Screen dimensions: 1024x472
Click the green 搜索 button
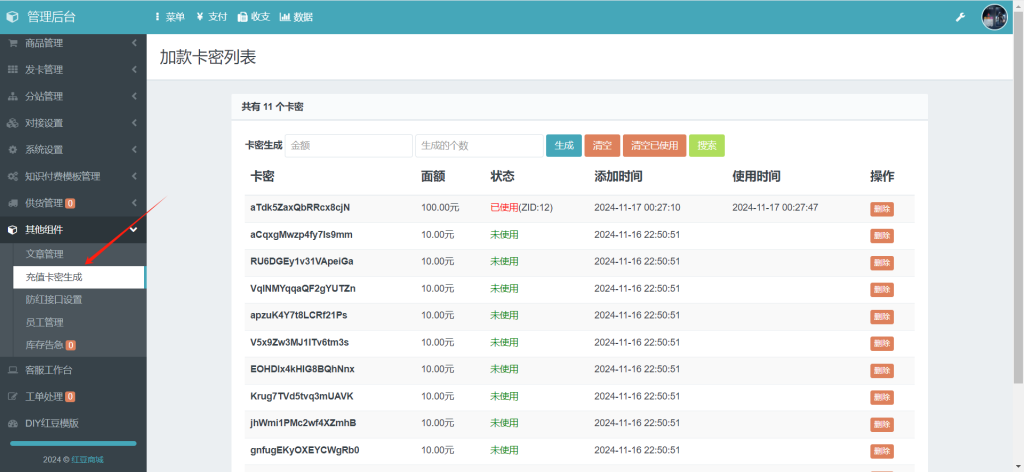pos(706,146)
